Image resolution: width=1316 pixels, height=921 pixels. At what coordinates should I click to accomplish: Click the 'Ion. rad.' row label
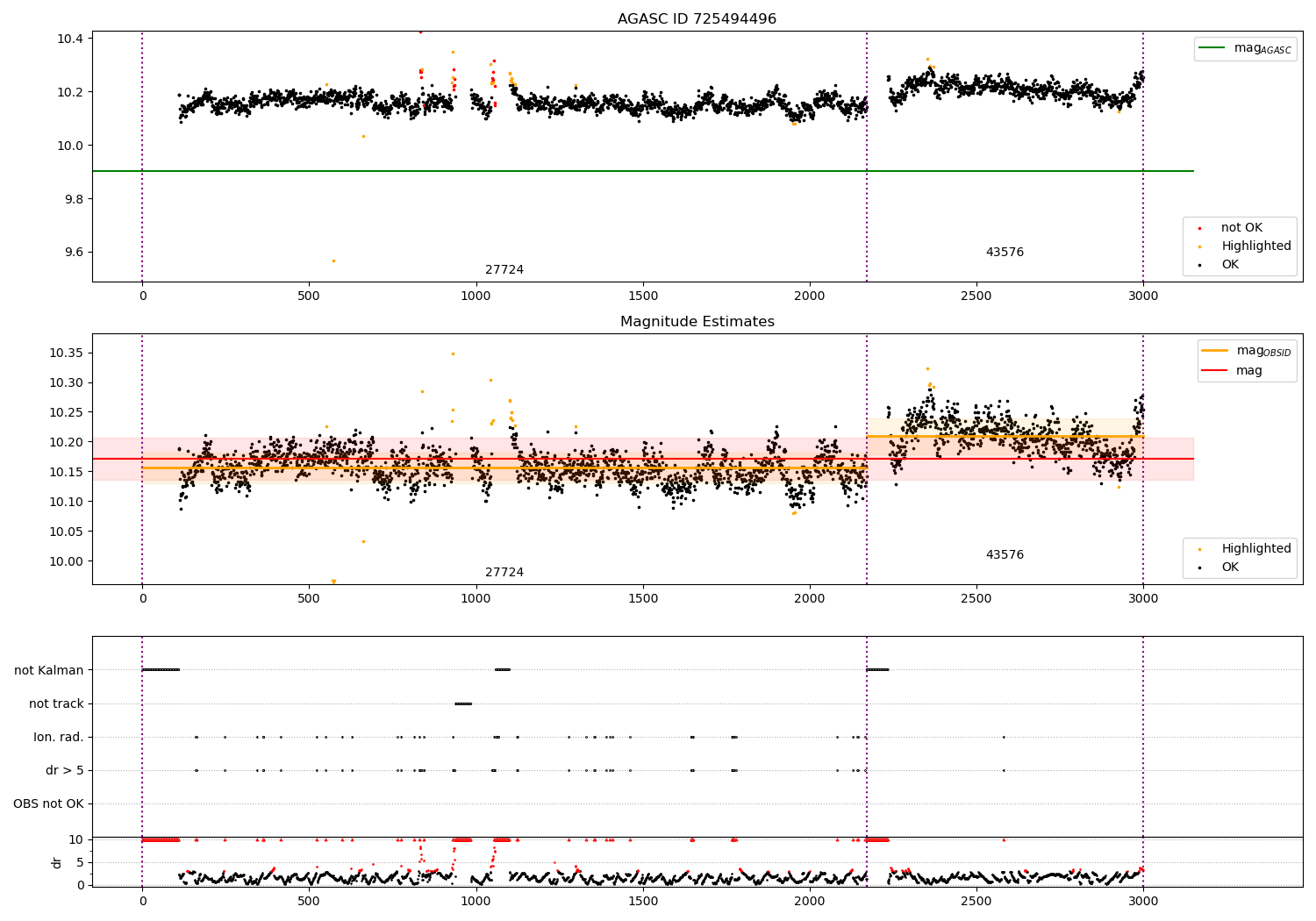pyautogui.click(x=59, y=737)
